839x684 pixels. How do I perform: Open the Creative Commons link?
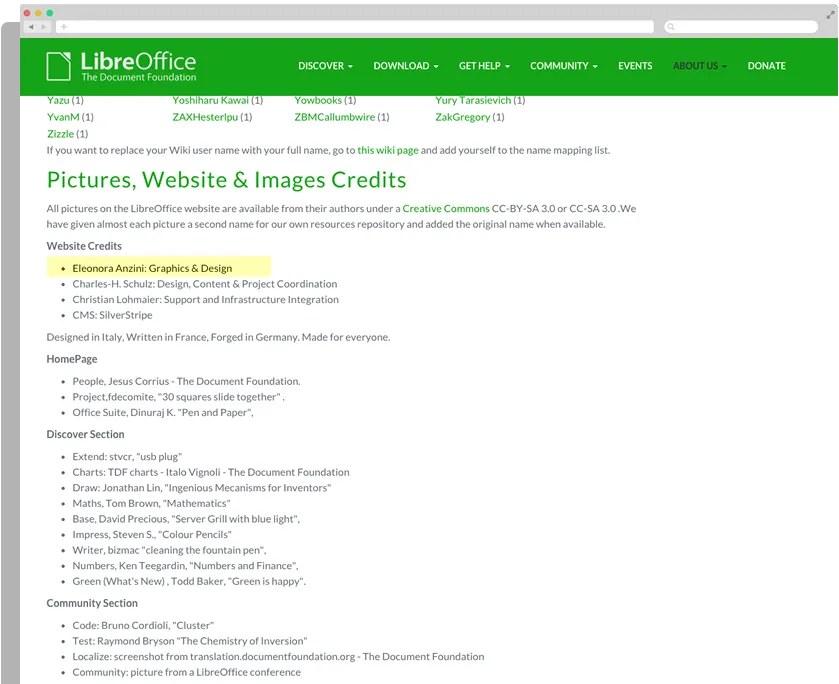coord(446,209)
